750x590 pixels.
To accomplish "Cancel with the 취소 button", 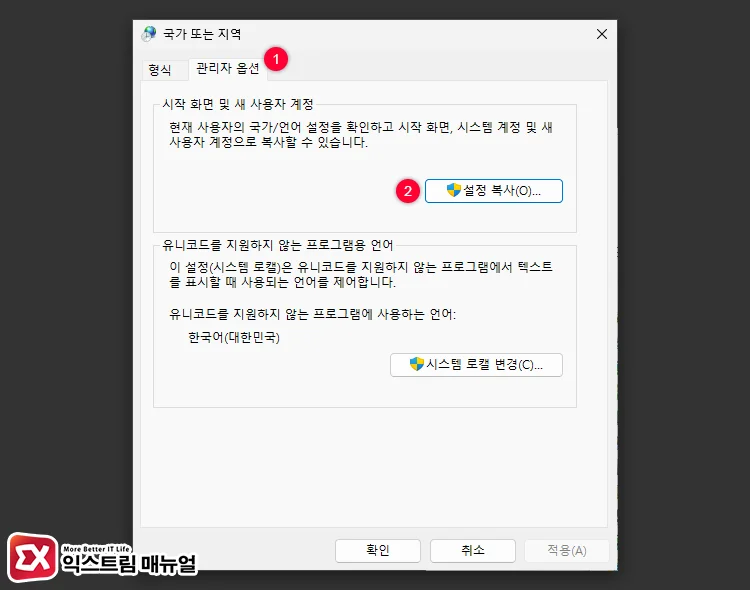I will 473,551.
